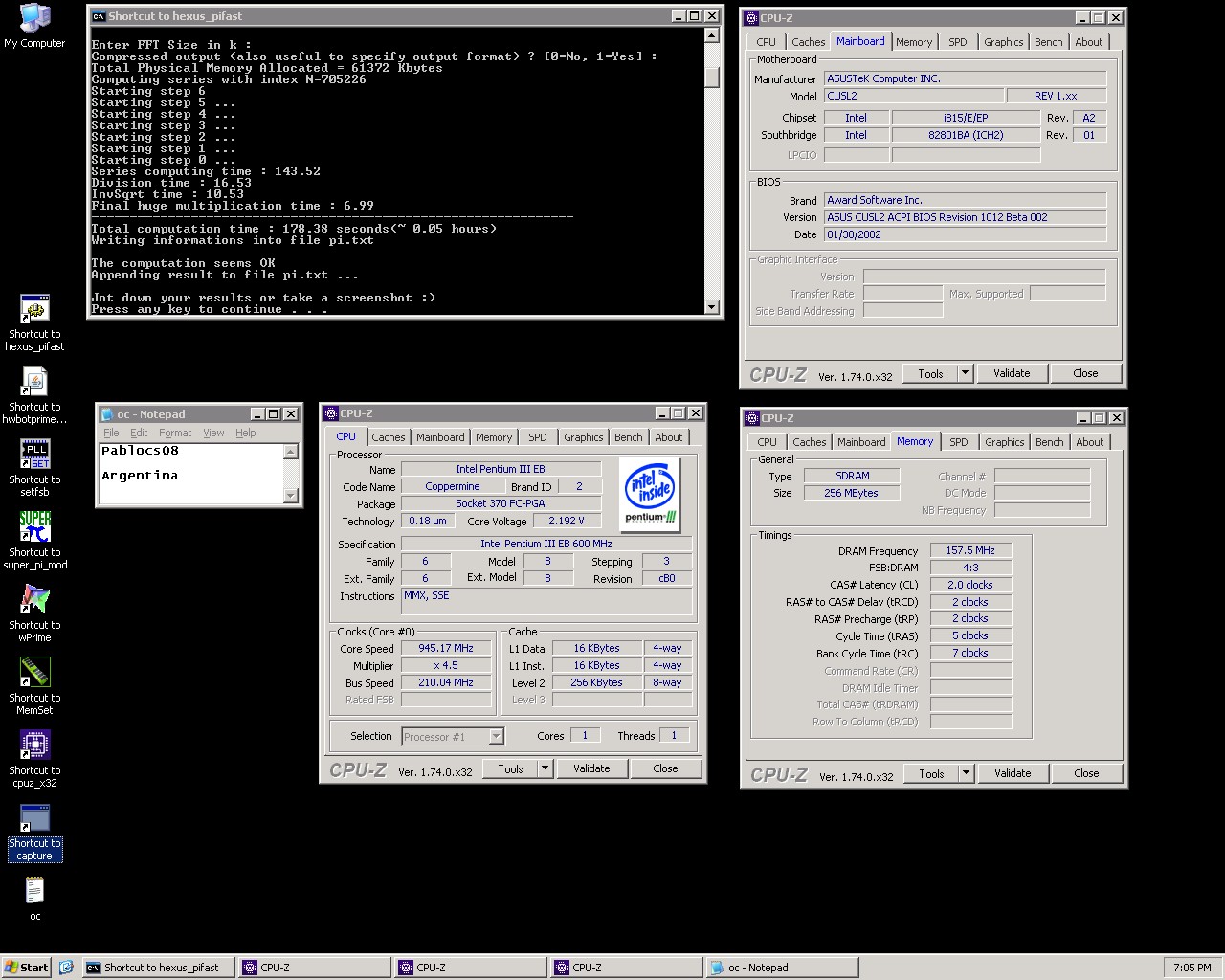Select the oc text file desktop icon
Viewport: 1225px width, 980px height.
tap(34, 900)
